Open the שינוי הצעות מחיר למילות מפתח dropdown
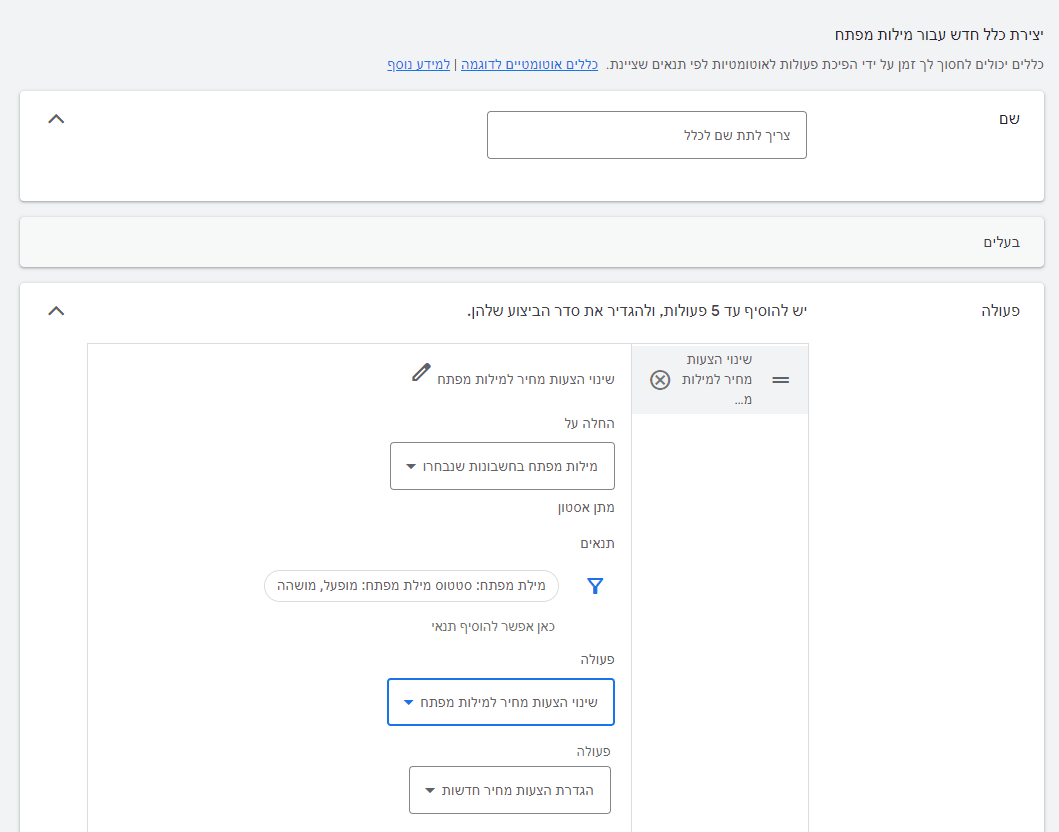Viewport: 1059px width, 832px height. (x=501, y=702)
